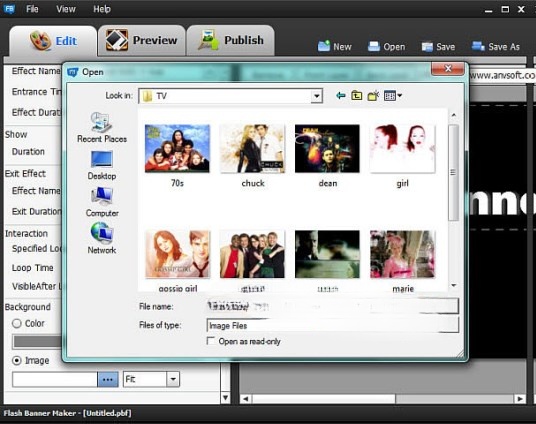
Task: Click the Exit Effect section label
Action: coord(25,174)
